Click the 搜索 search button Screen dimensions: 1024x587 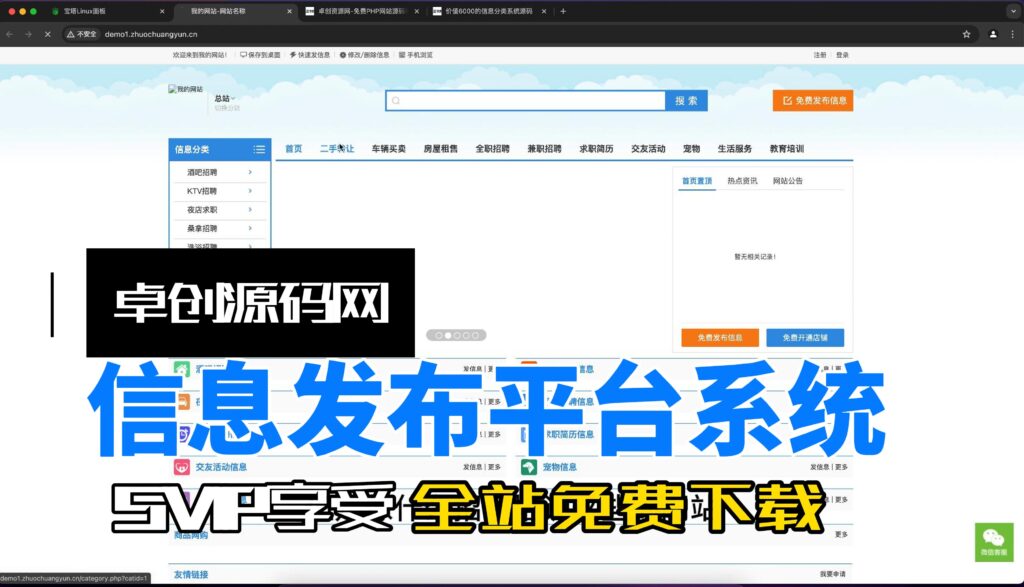[x=686, y=101]
